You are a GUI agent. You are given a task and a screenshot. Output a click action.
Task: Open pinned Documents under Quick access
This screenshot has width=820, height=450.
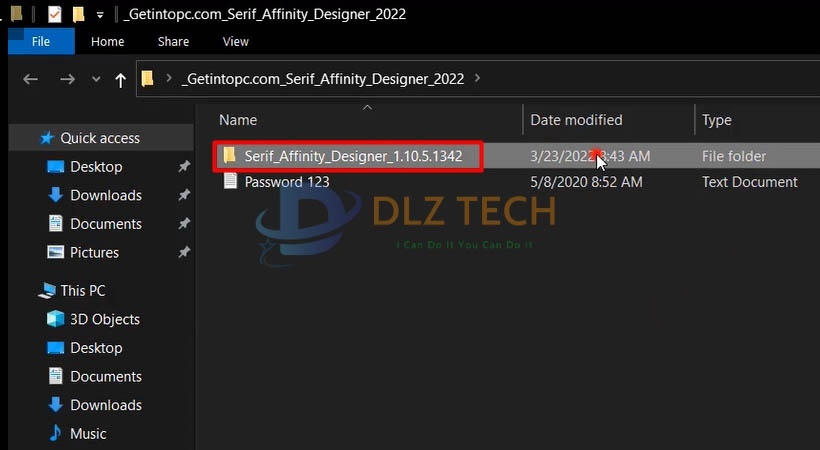pos(106,224)
